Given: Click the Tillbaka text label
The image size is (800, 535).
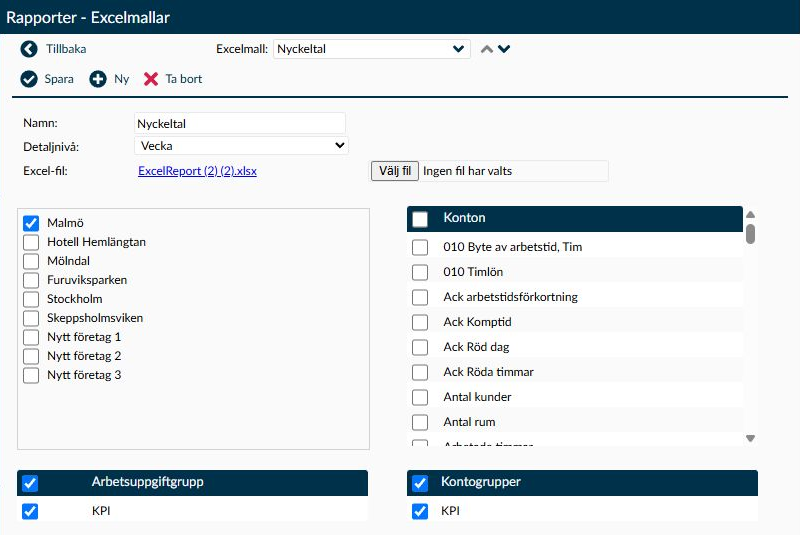Looking at the screenshot, I should pyautogui.click(x=66, y=49).
